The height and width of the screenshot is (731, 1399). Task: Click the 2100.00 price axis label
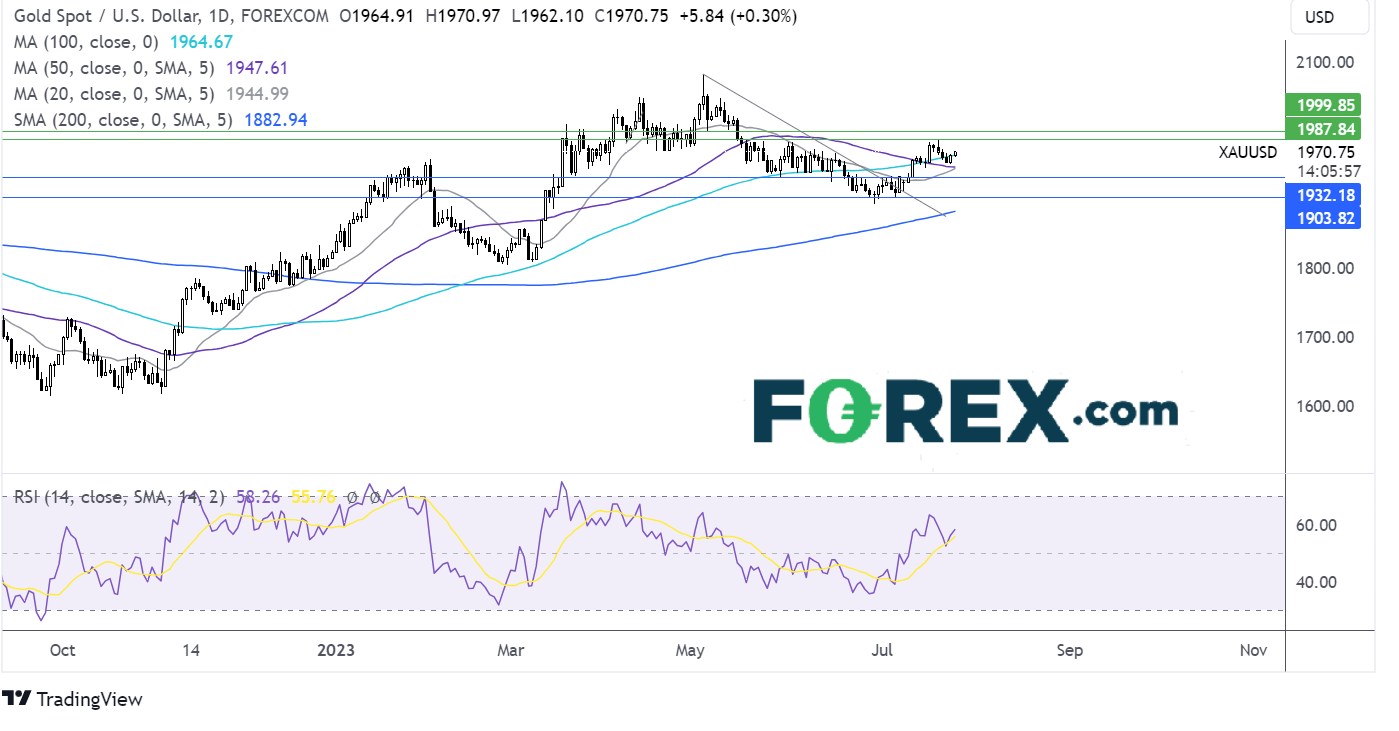coord(1325,62)
